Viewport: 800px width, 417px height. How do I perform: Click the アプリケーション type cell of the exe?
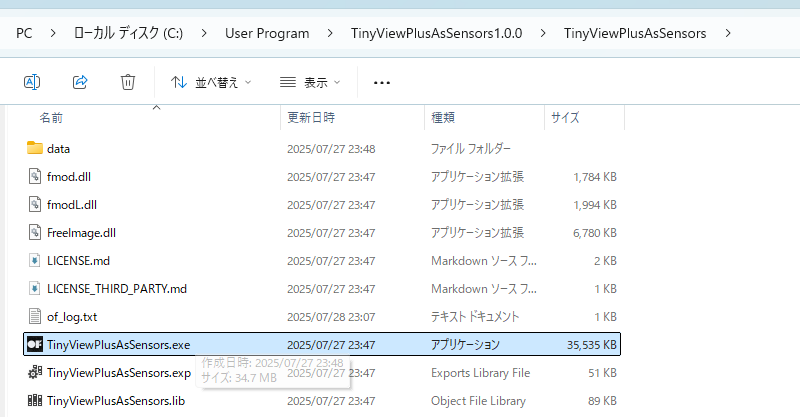coord(465,345)
